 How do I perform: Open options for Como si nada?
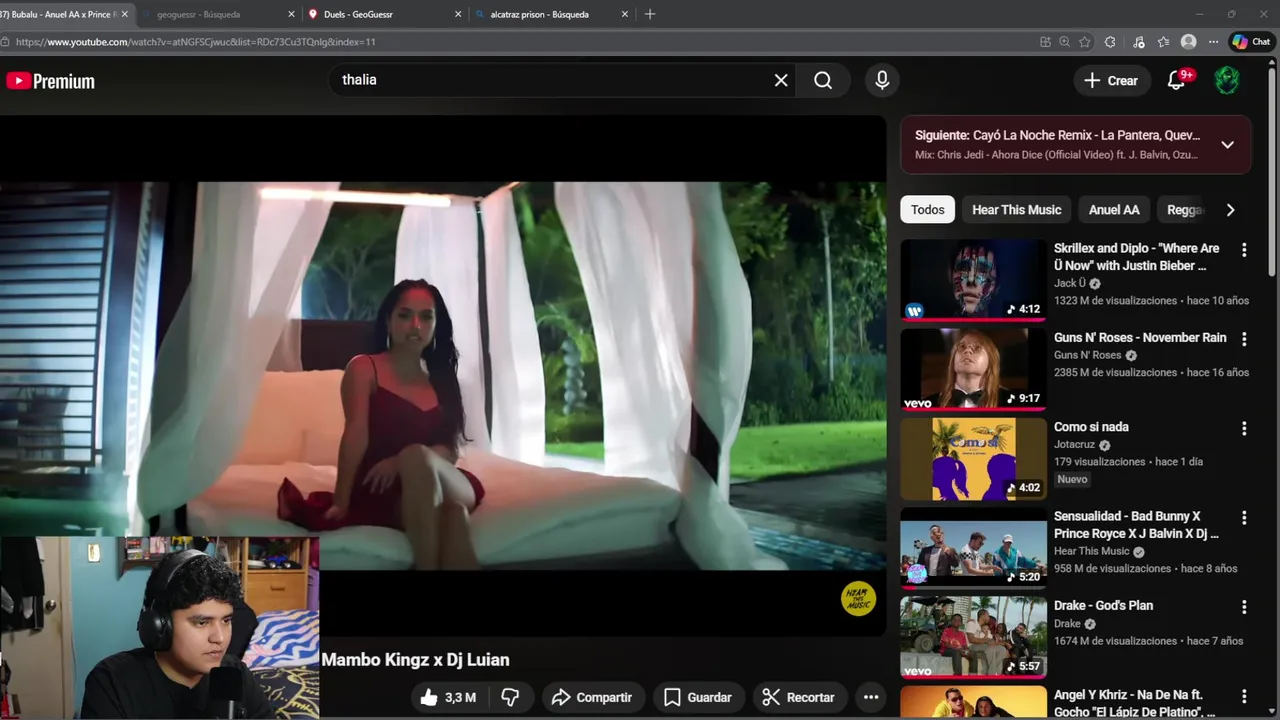pos(1244,428)
